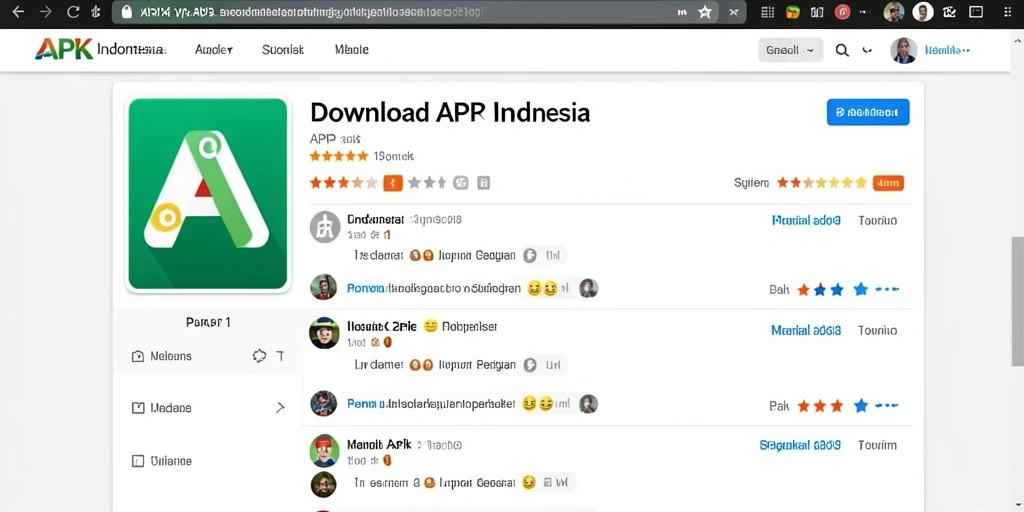The image size is (1024, 512).
Task: Open the three-dots menu in the Penm row
Action: click(x=887, y=406)
